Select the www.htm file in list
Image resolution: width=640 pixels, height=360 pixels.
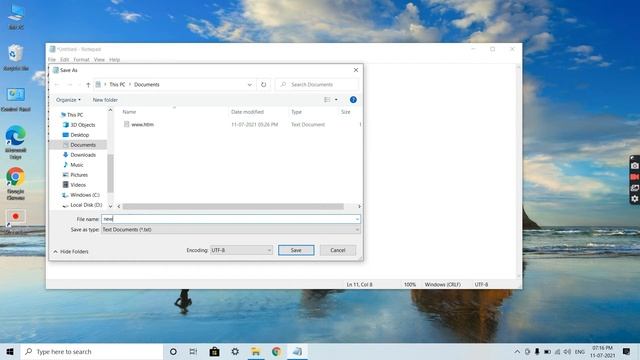[142, 124]
